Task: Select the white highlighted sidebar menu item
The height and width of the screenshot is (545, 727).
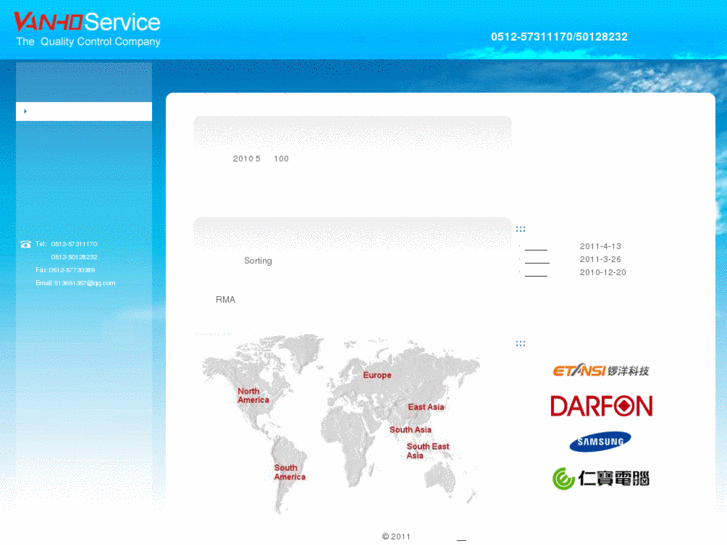Action: tap(84, 111)
